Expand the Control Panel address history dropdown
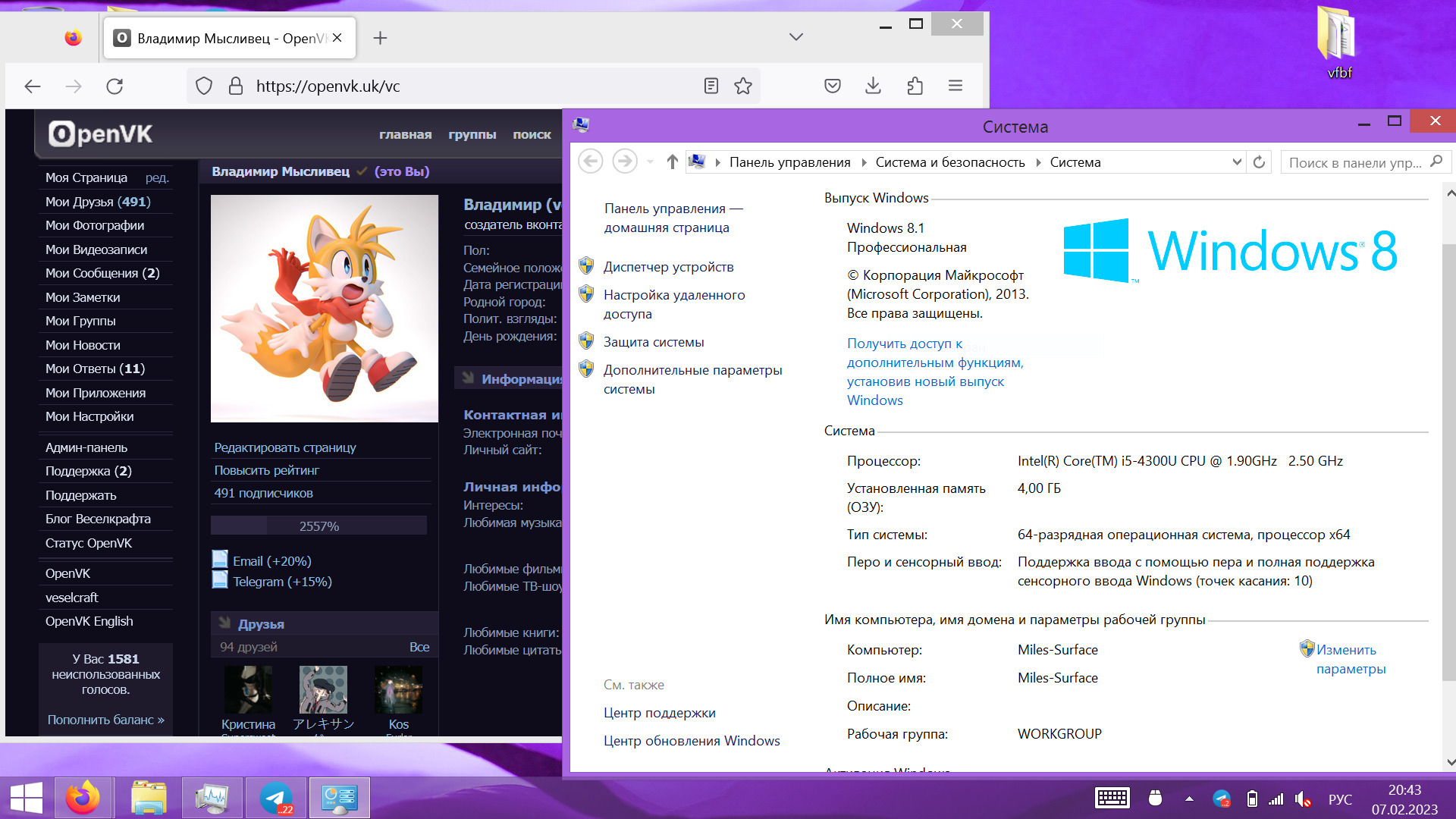 pyautogui.click(x=1237, y=162)
